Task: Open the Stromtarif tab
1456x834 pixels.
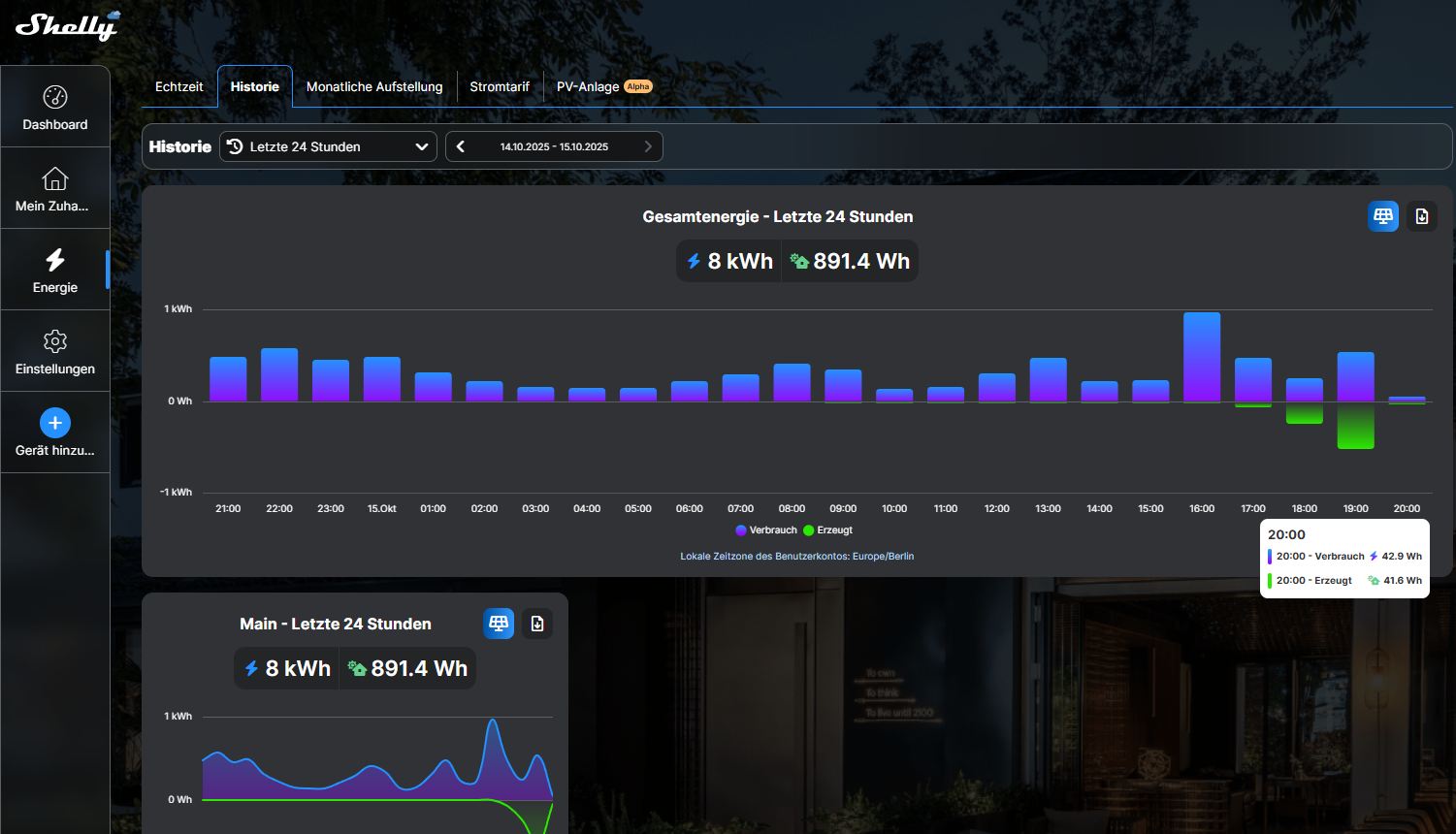Action: coord(500,86)
